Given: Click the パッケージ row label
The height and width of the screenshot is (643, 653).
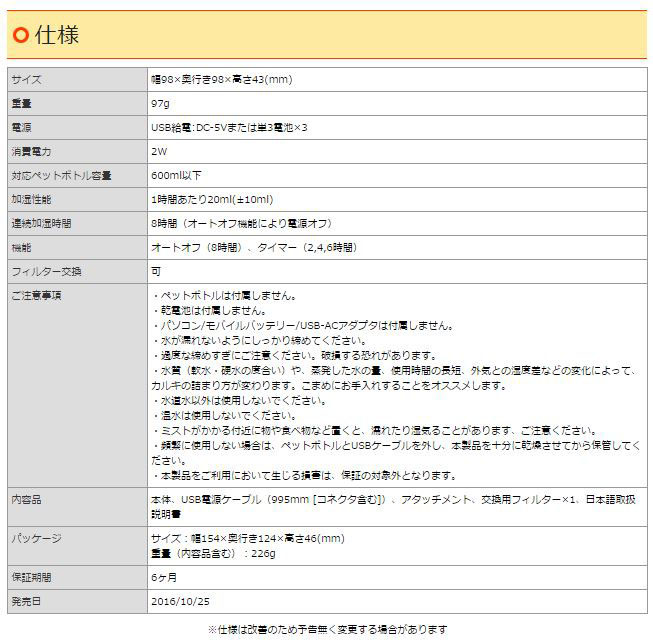Looking at the screenshot, I should [37, 538].
